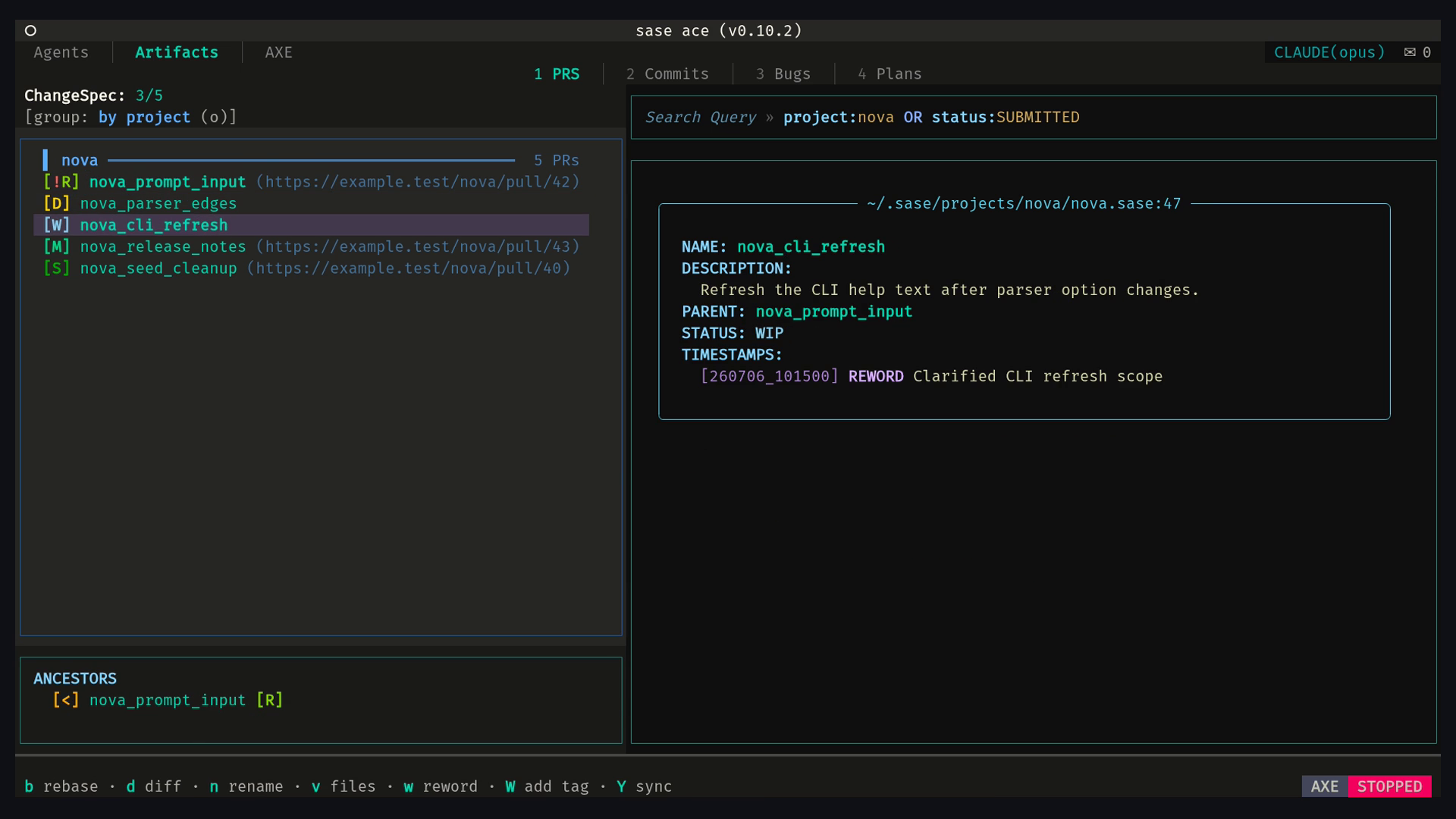Click the timestamp [260706_101500]
The height and width of the screenshot is (819, 1456).
coord(769,377)
